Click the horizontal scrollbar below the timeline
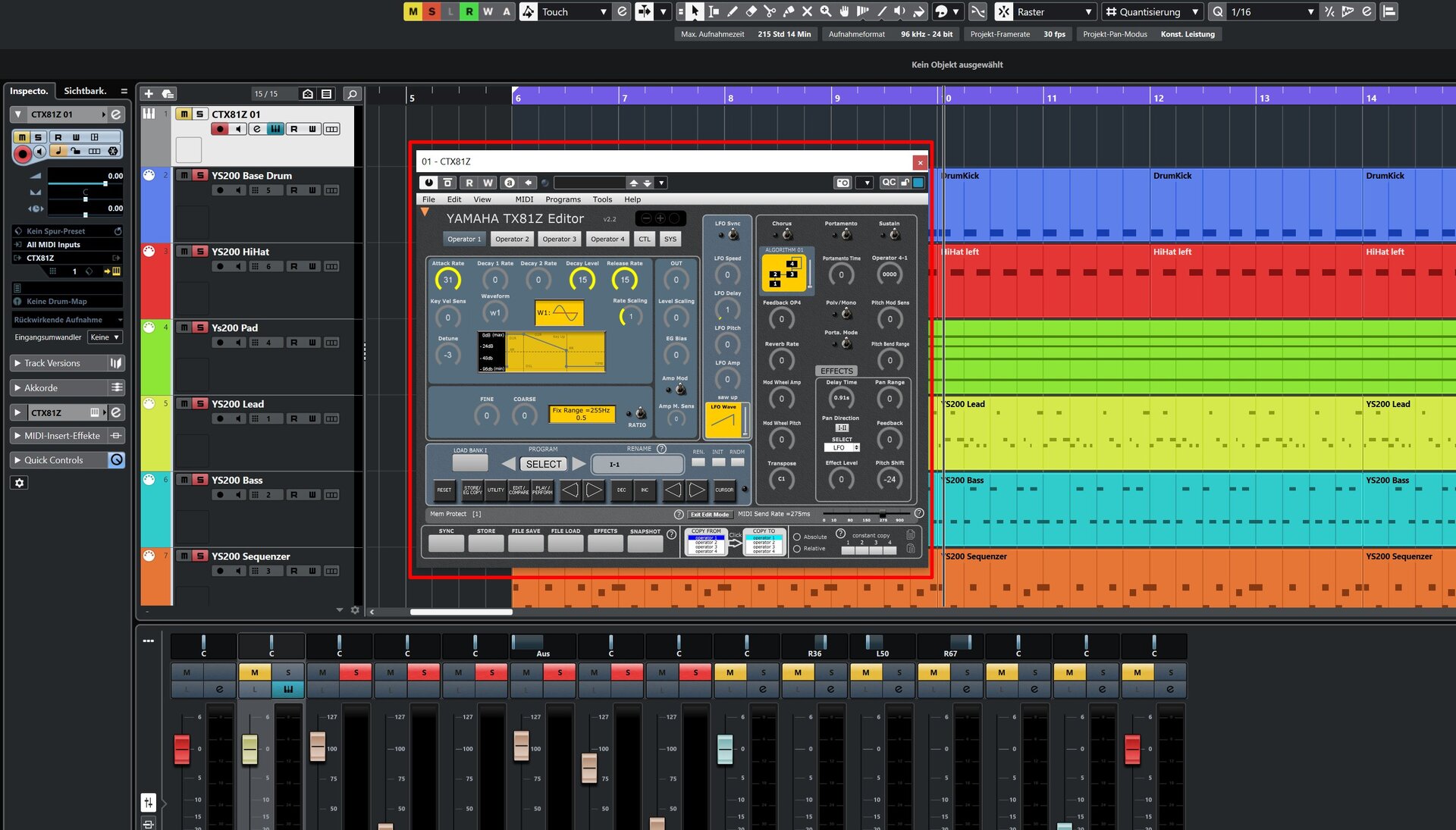 (x=461, y=611)
